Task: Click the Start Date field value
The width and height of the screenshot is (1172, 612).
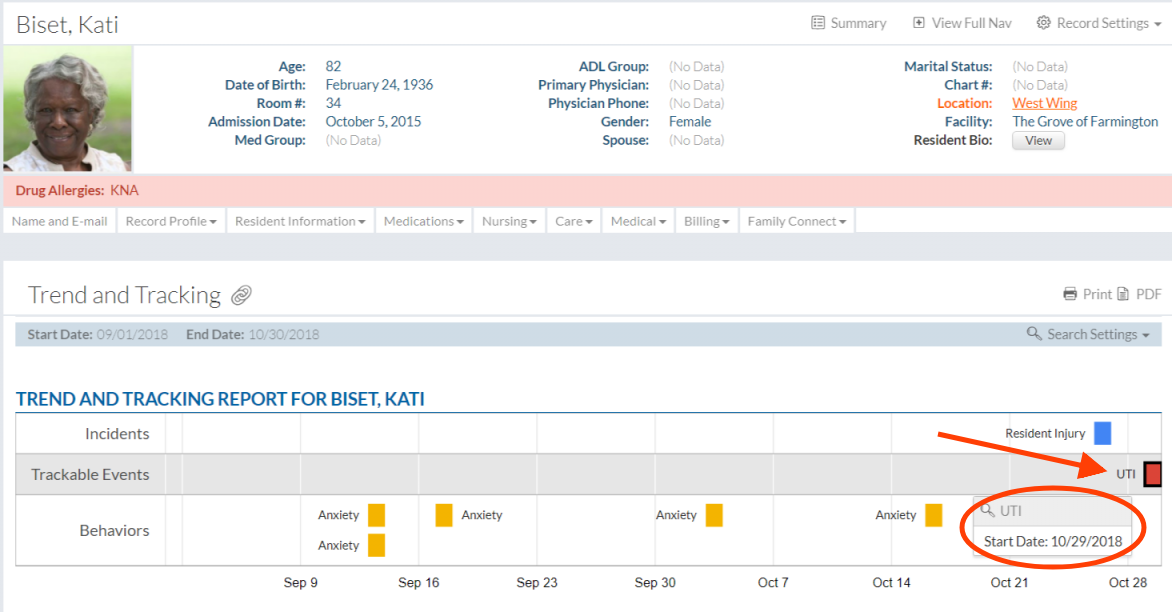Action: 132,334
